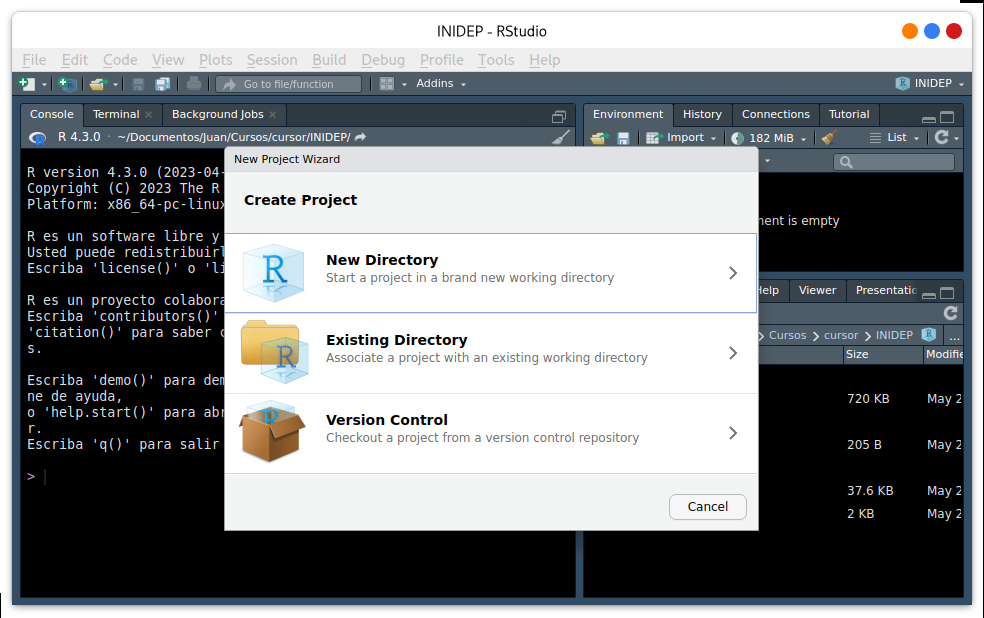The image size is (984, 618).
Task: Click the New File icon in toolbar
Action: [x=26, y=84]
